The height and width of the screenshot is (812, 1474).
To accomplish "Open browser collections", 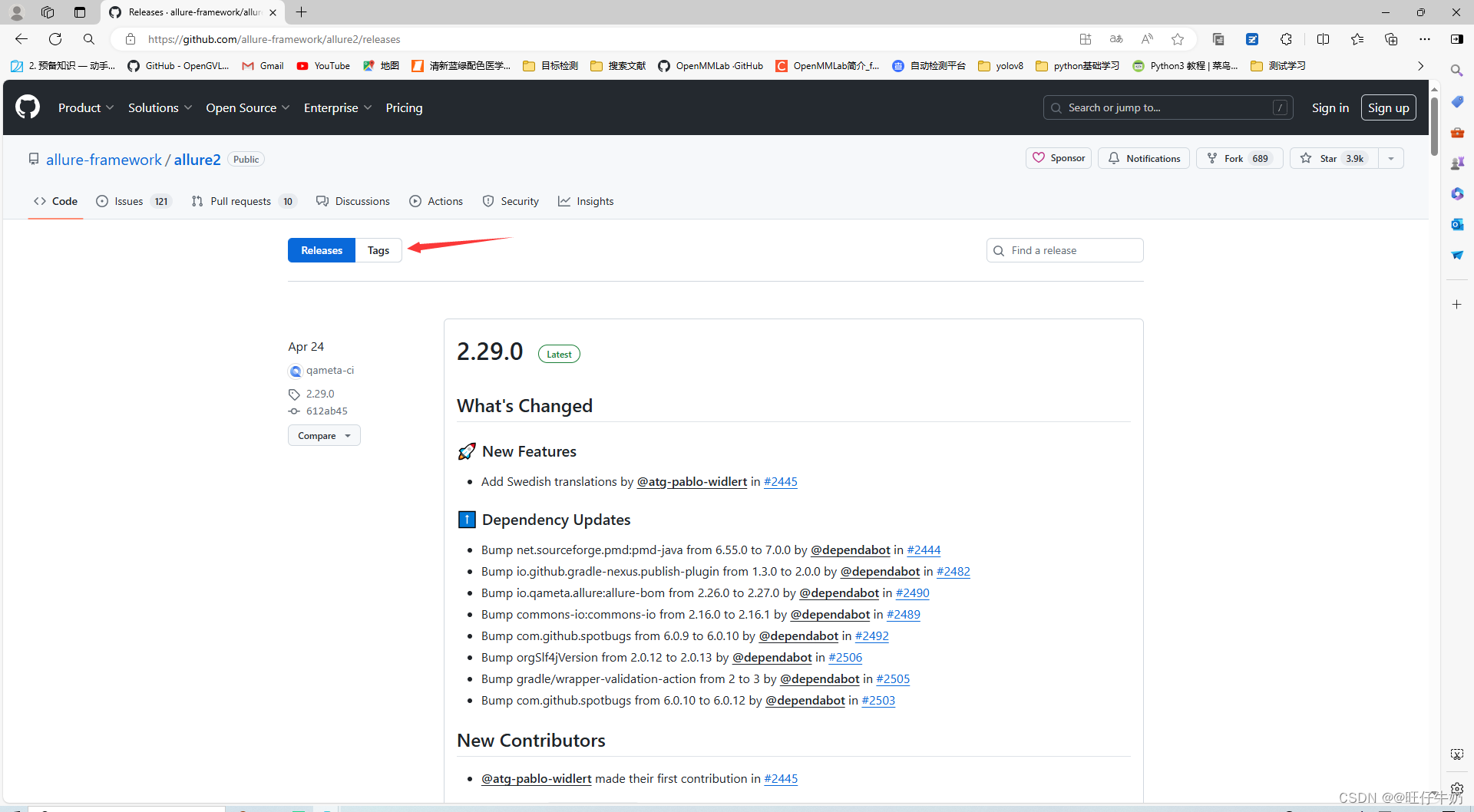I will coord(1390,39).
